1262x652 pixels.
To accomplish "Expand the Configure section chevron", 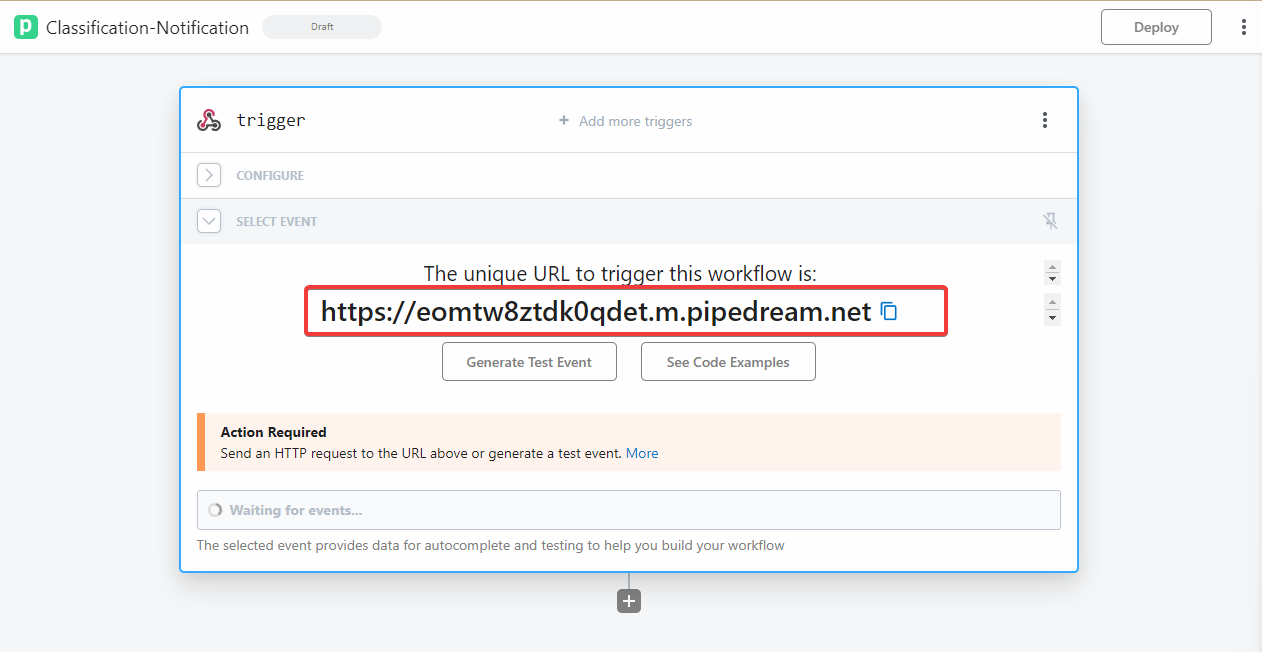I will (x=209, y=175).
